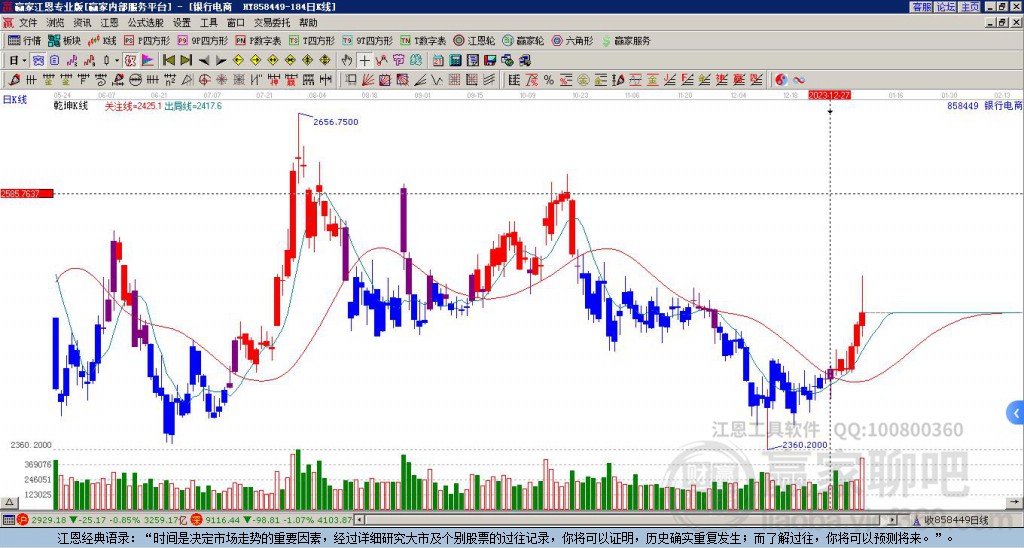Click the 858449 银行电商 stock label
The height and width of the screenshot is (548, 1024).
(x=985, y=106)
